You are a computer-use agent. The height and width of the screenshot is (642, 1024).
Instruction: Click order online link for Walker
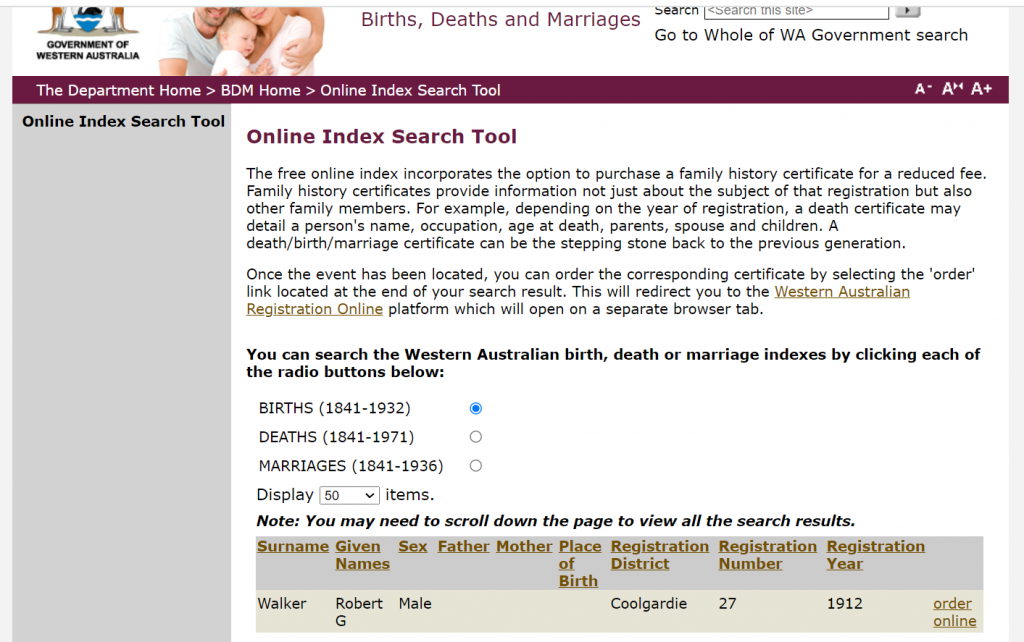click(x=953, y=612)
